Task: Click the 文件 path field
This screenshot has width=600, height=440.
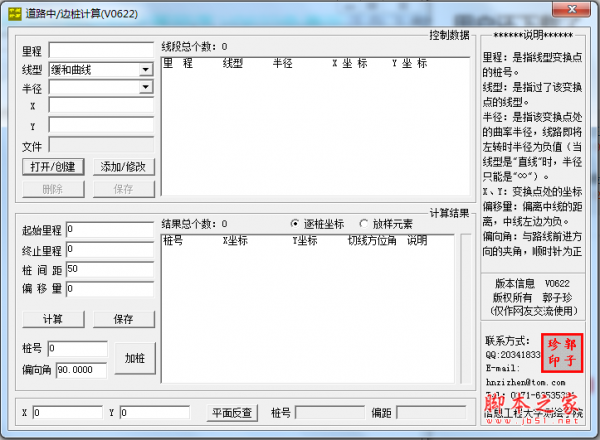Action: tap(101, 145)
